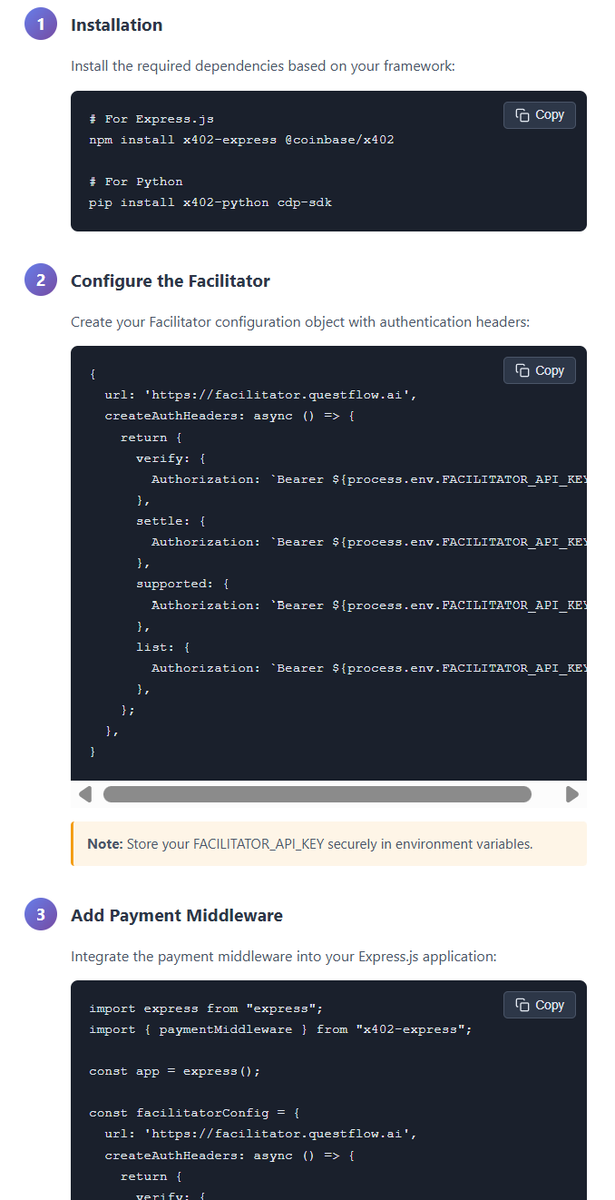Click the "Installation" heading
615x1200 pixels.
tap(117, 25)
